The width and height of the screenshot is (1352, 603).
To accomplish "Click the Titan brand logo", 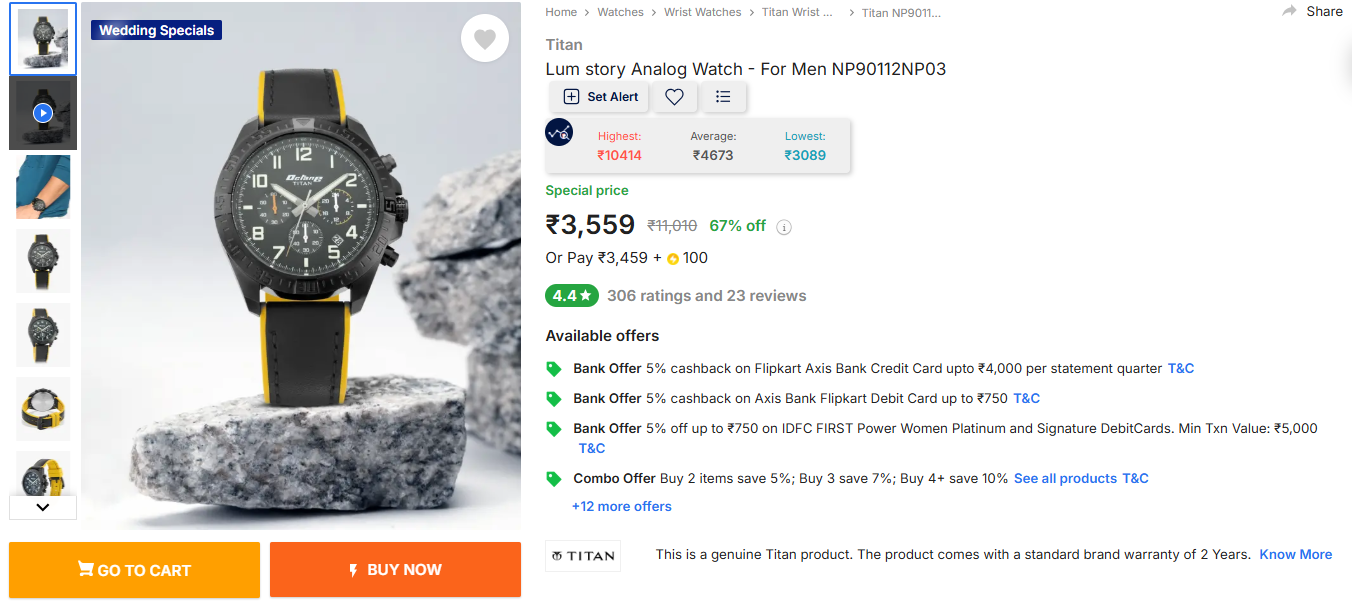I will 583,556.
